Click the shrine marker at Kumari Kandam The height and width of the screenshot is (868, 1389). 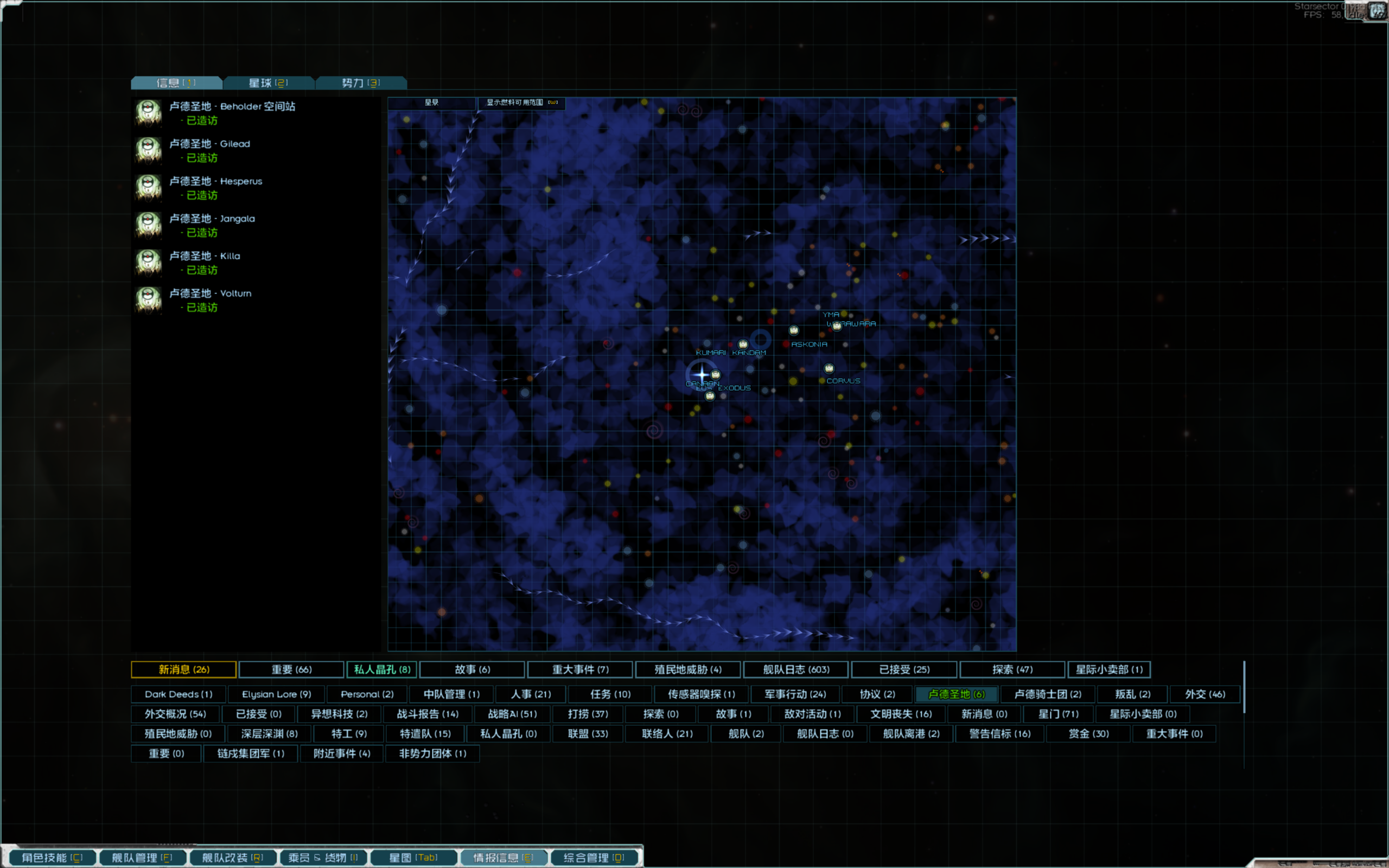click(743, 344)
